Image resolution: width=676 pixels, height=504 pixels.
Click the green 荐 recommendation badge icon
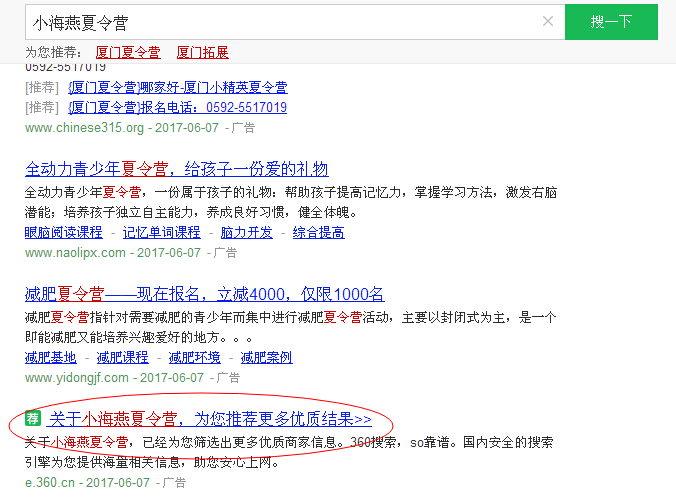(33, 418)
